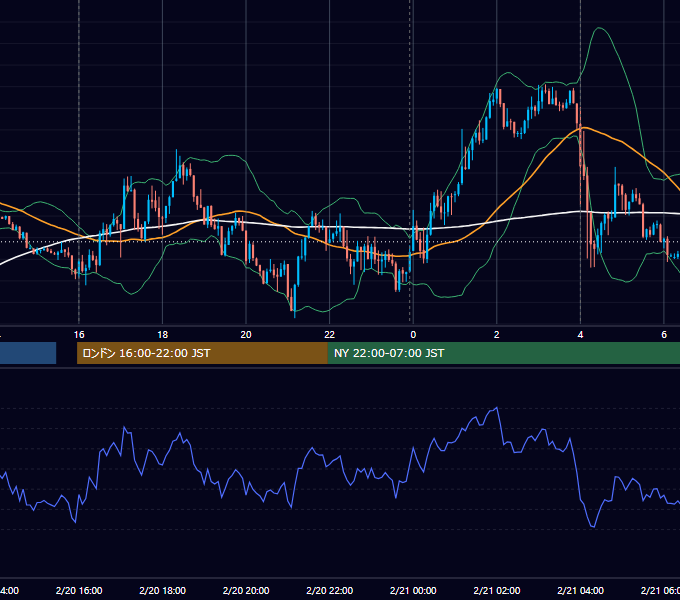The width and height of the screenshot is (680, 600).
Task: Click the 2/20 22:00 time label
Action: [330, 590]
